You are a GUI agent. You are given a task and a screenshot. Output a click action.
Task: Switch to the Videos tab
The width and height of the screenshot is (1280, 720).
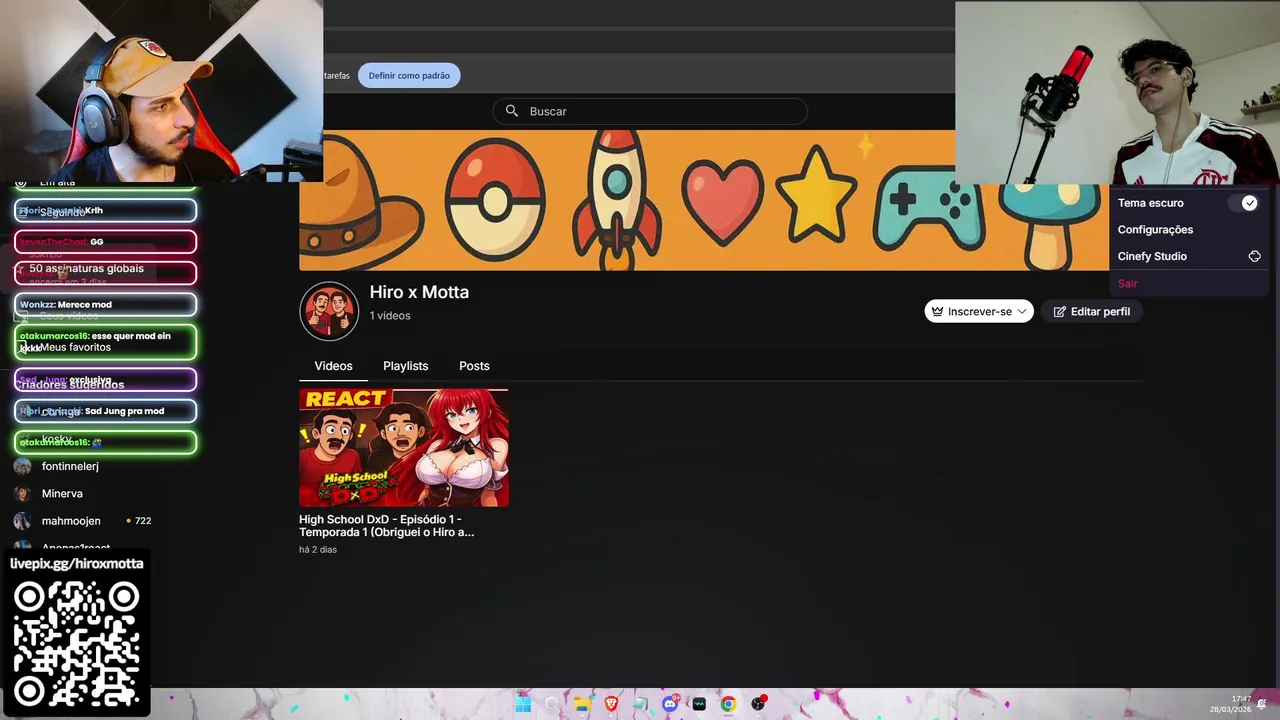(333, 366)
